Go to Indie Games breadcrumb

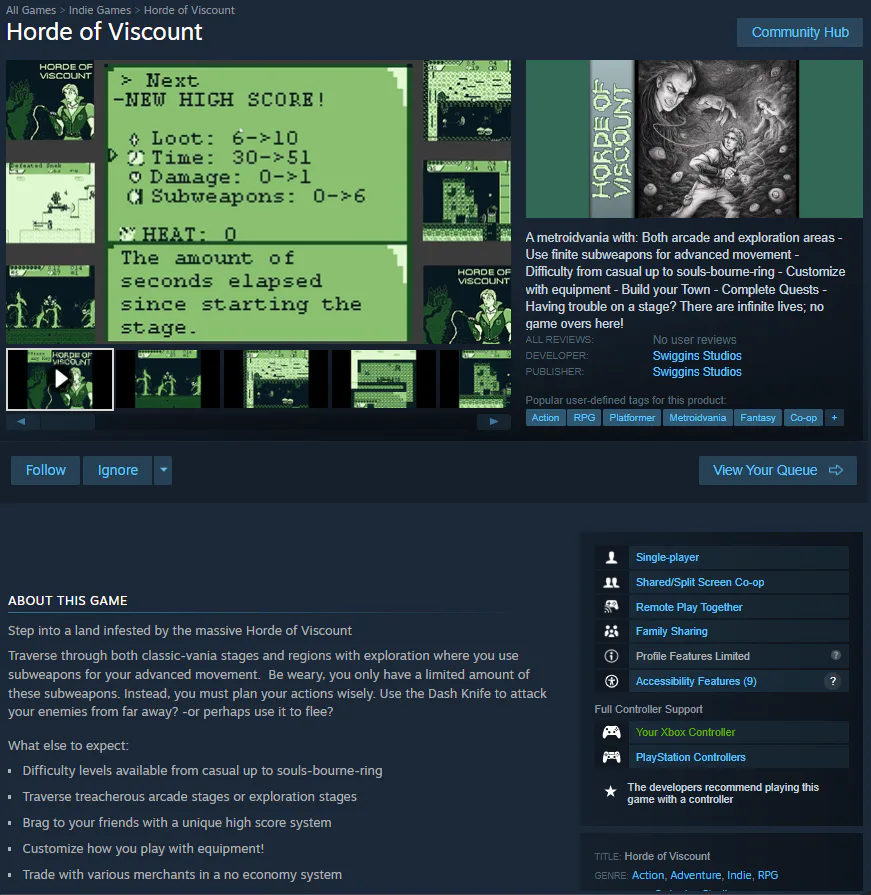pyautogui.click(x=100, y=10)
